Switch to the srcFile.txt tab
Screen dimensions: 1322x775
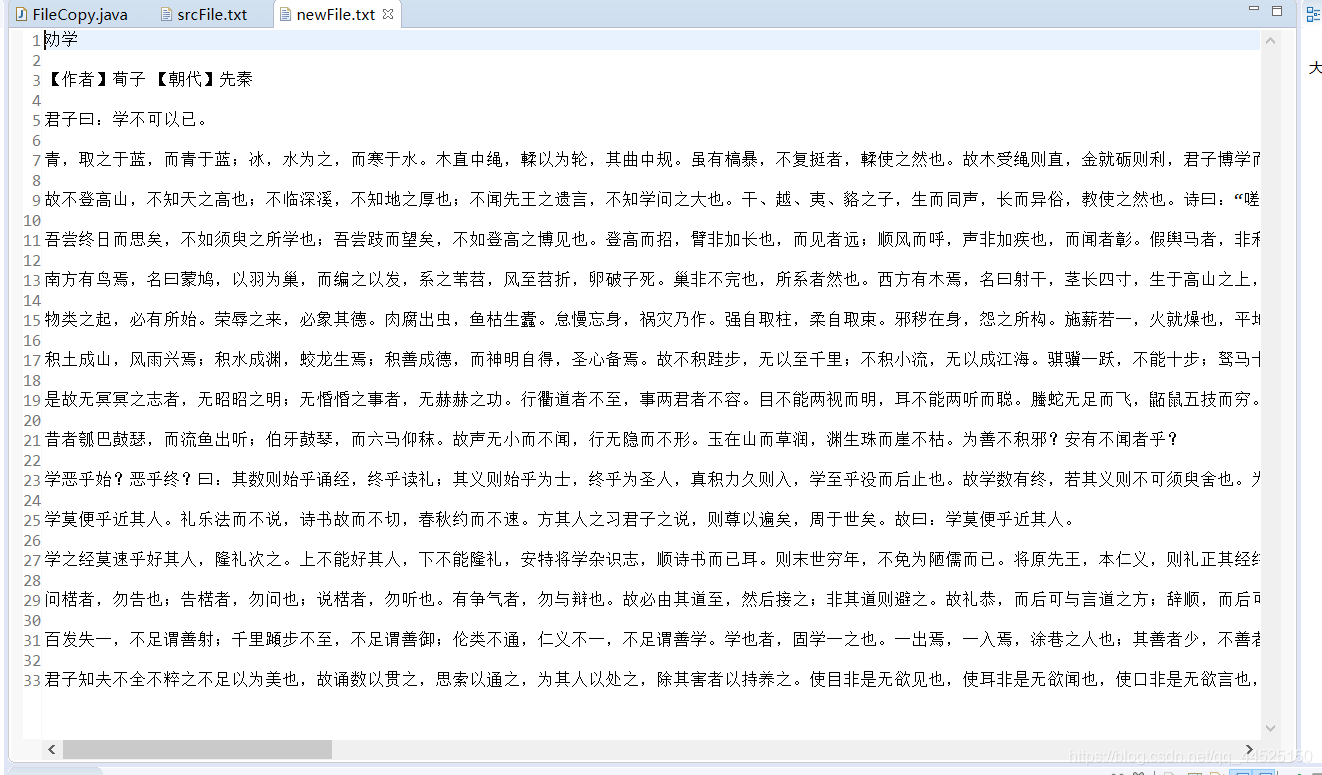click(x=202, y=14)
